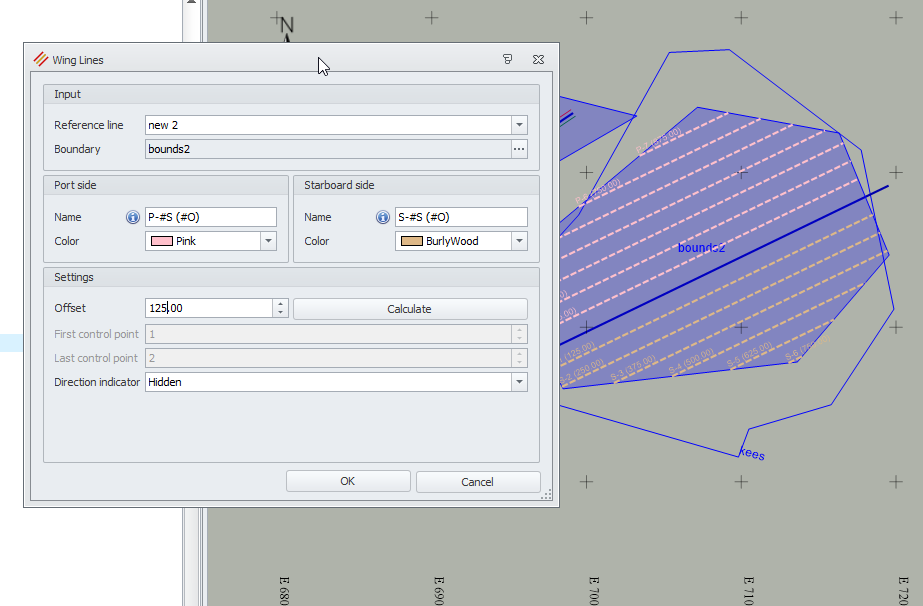Image resolution: width=923 pixels, height=606 pixels.
Task: Close the Wing Lines dialog
Action: point(538,60)
